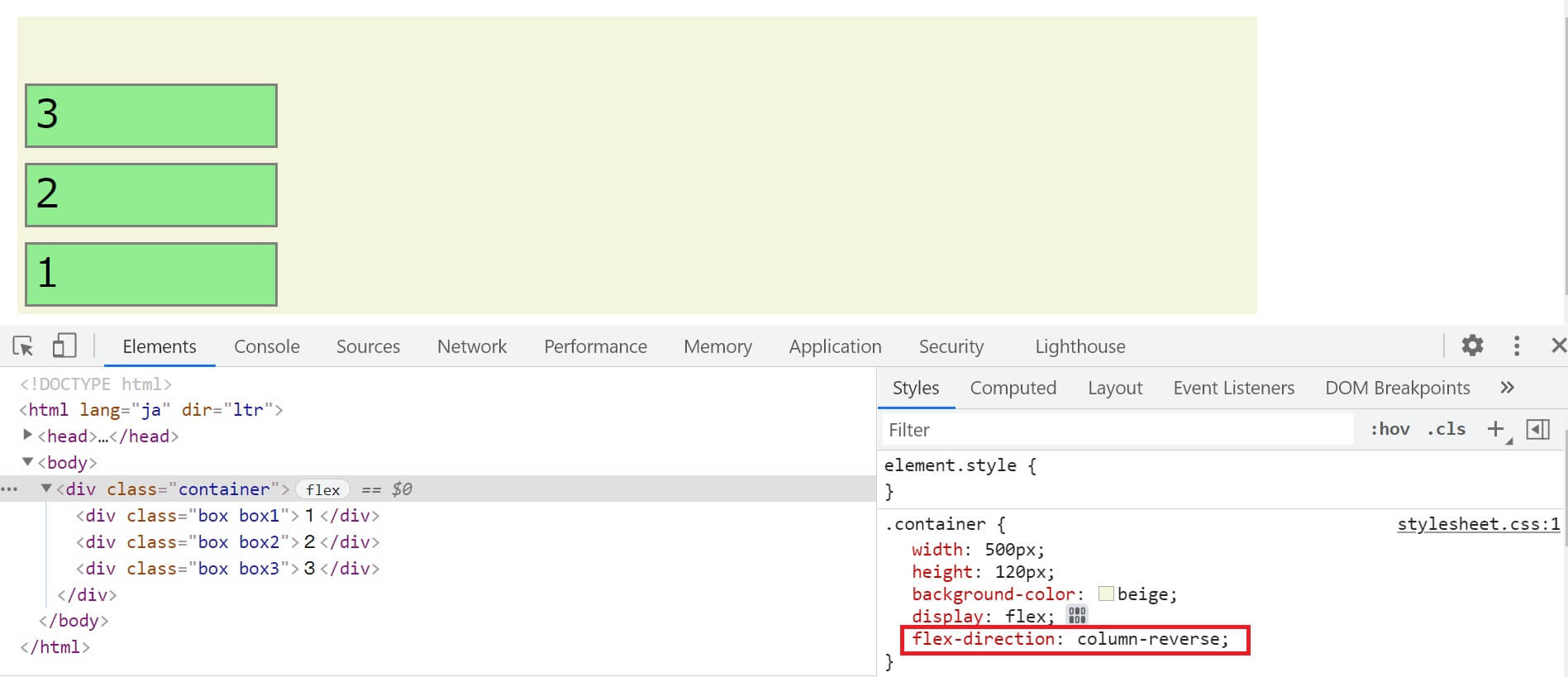
Task: Open the stylesheet.css:1 source link
Action: [x=1478, y=524]
